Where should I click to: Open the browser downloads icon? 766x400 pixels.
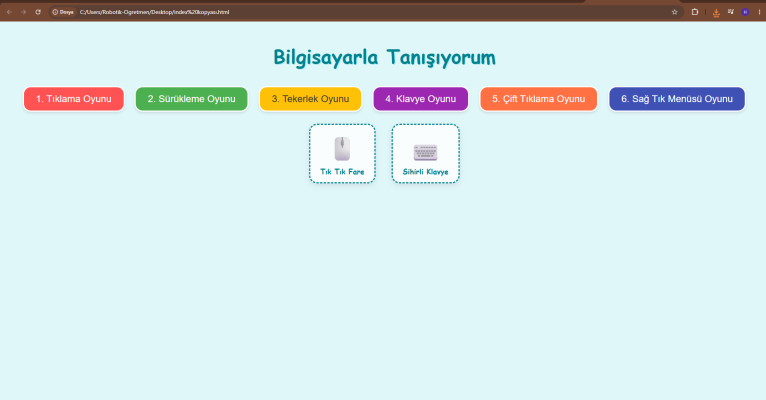[x=716, y=12]
